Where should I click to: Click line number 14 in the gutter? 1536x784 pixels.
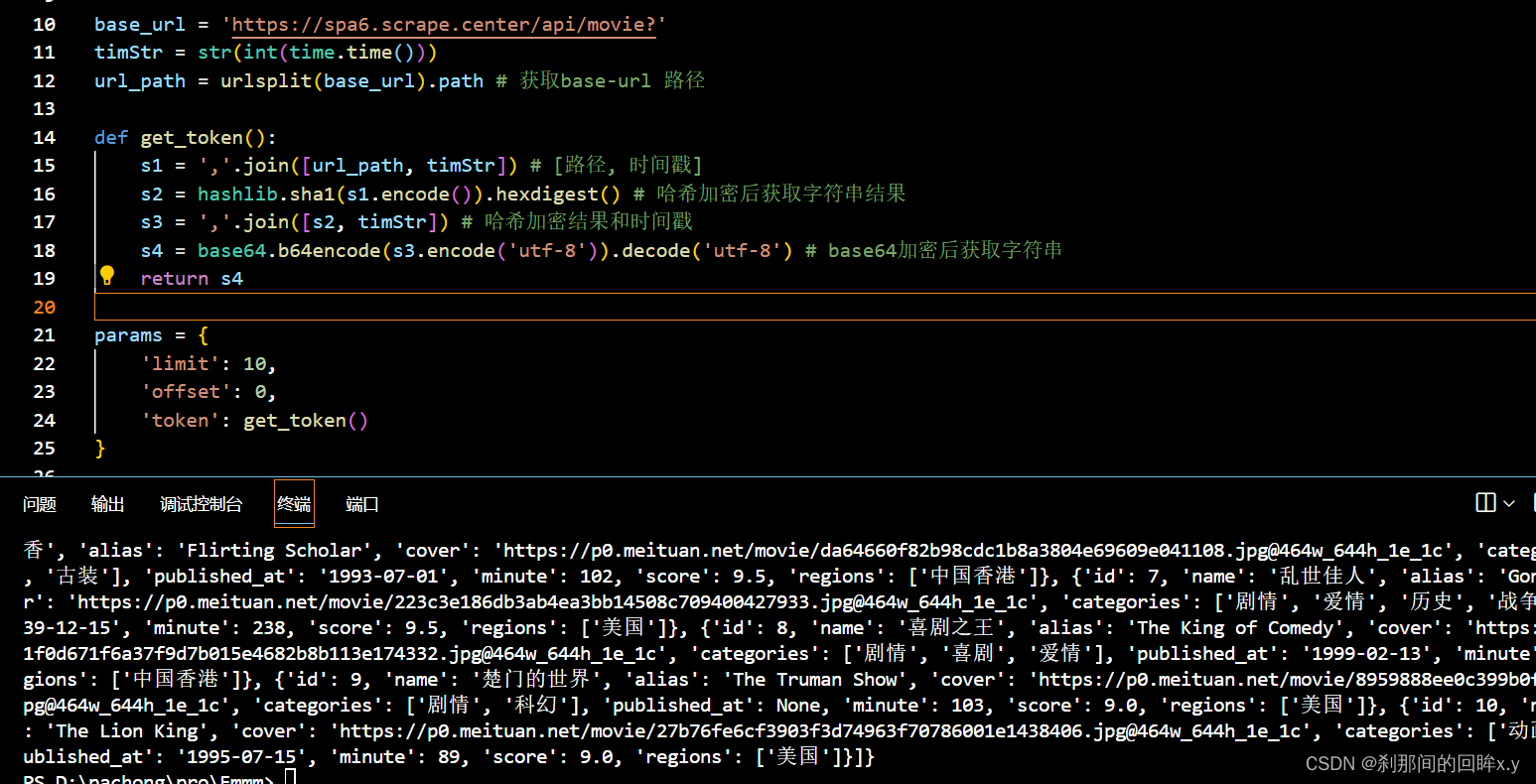tap(44, 137)
